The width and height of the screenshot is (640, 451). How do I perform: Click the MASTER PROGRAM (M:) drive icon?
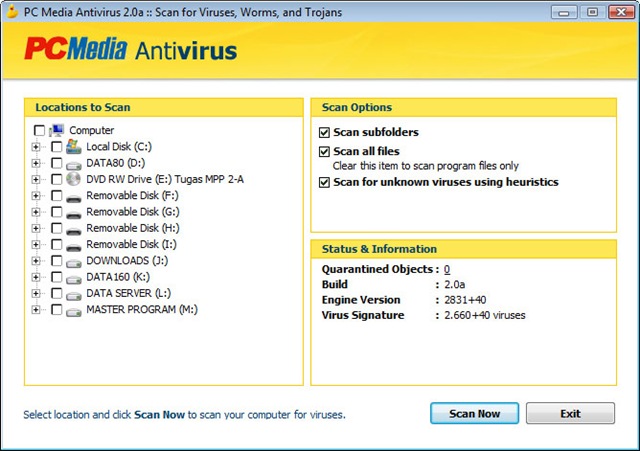click(x=73, y=310)
